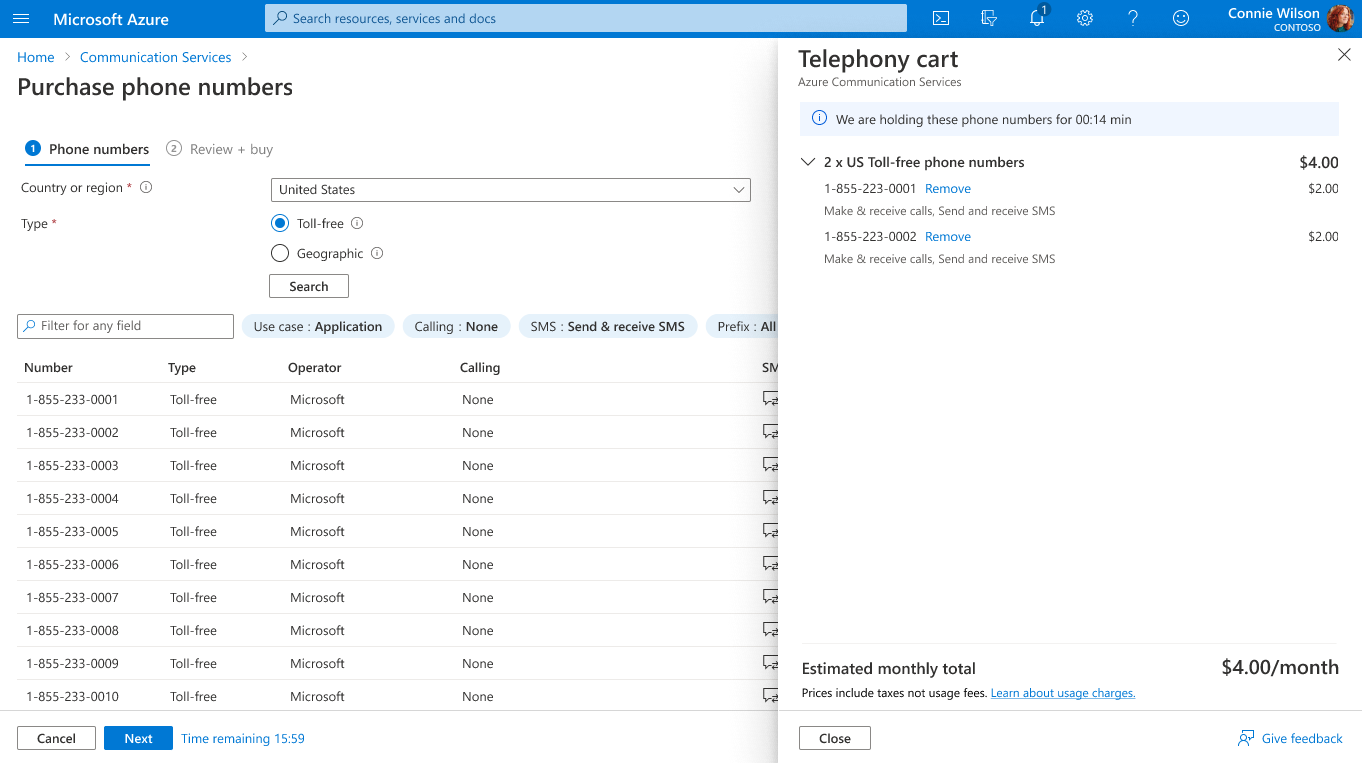
Task: Switch to the Review + buy step
Action: (220, 149)
